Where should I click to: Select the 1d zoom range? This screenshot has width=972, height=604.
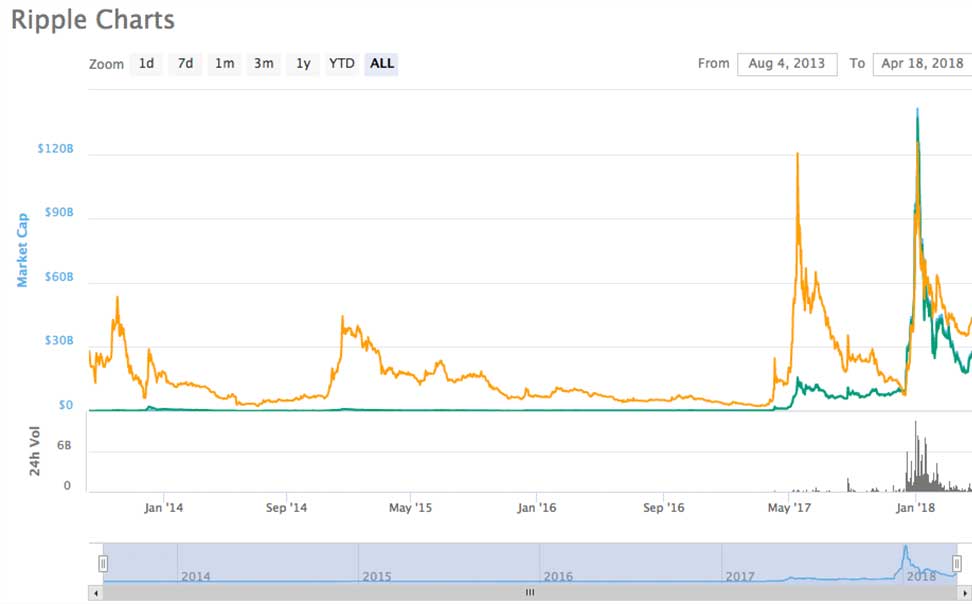tap(146, 63)
